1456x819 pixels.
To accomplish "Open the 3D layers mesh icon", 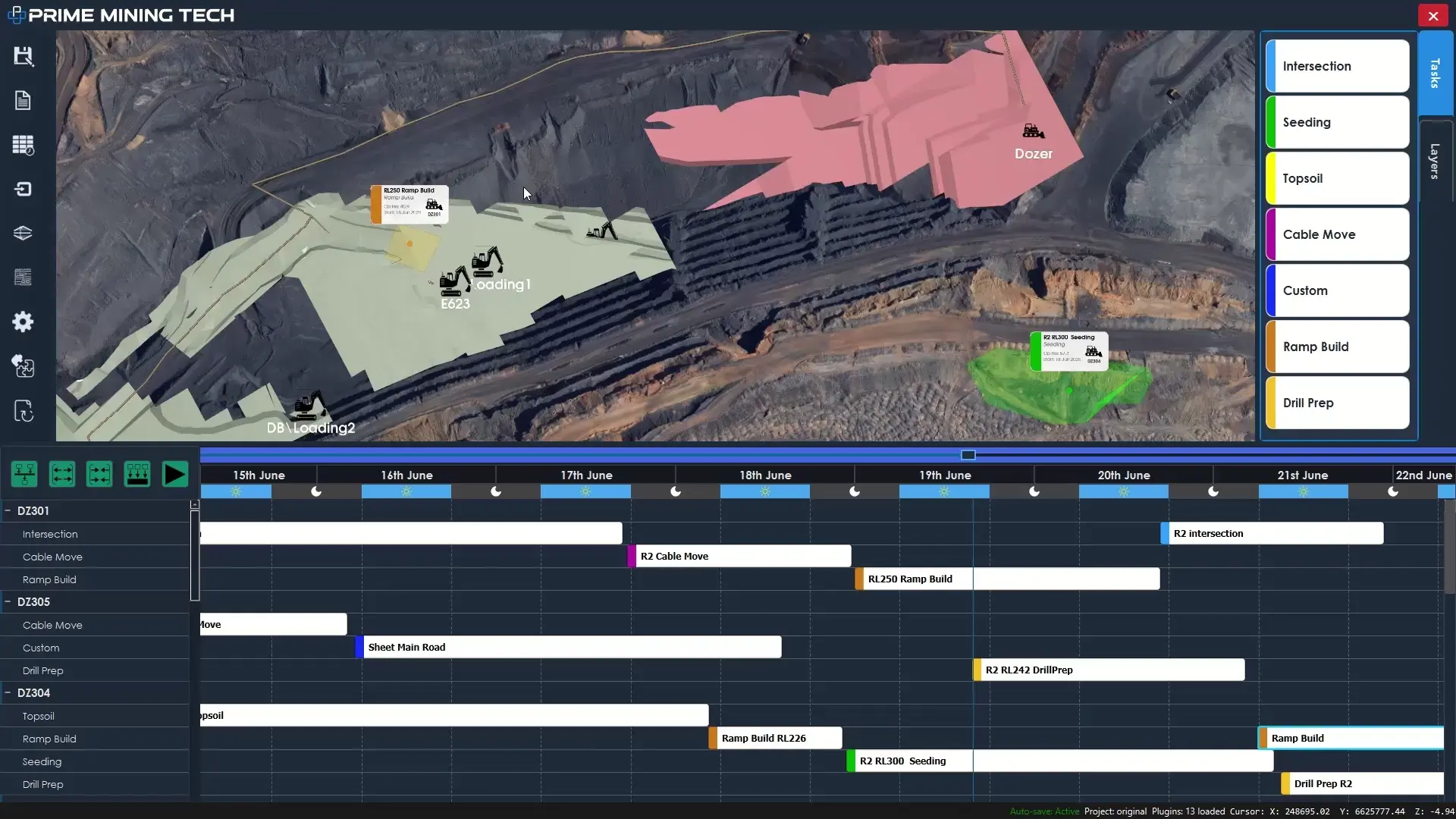I will pos(24,234).
